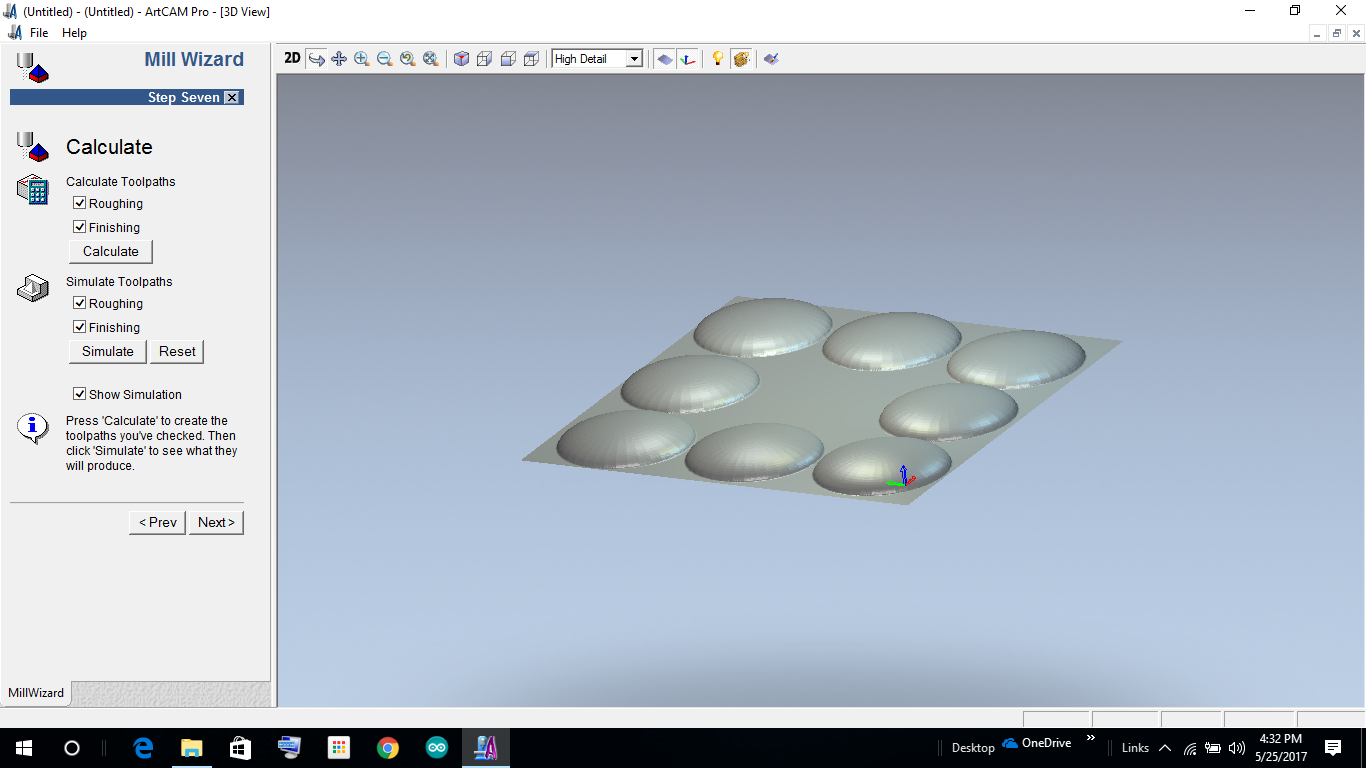Select the MillWizard tab
This screenshot has width=1366, height=768.
[36, 692]
